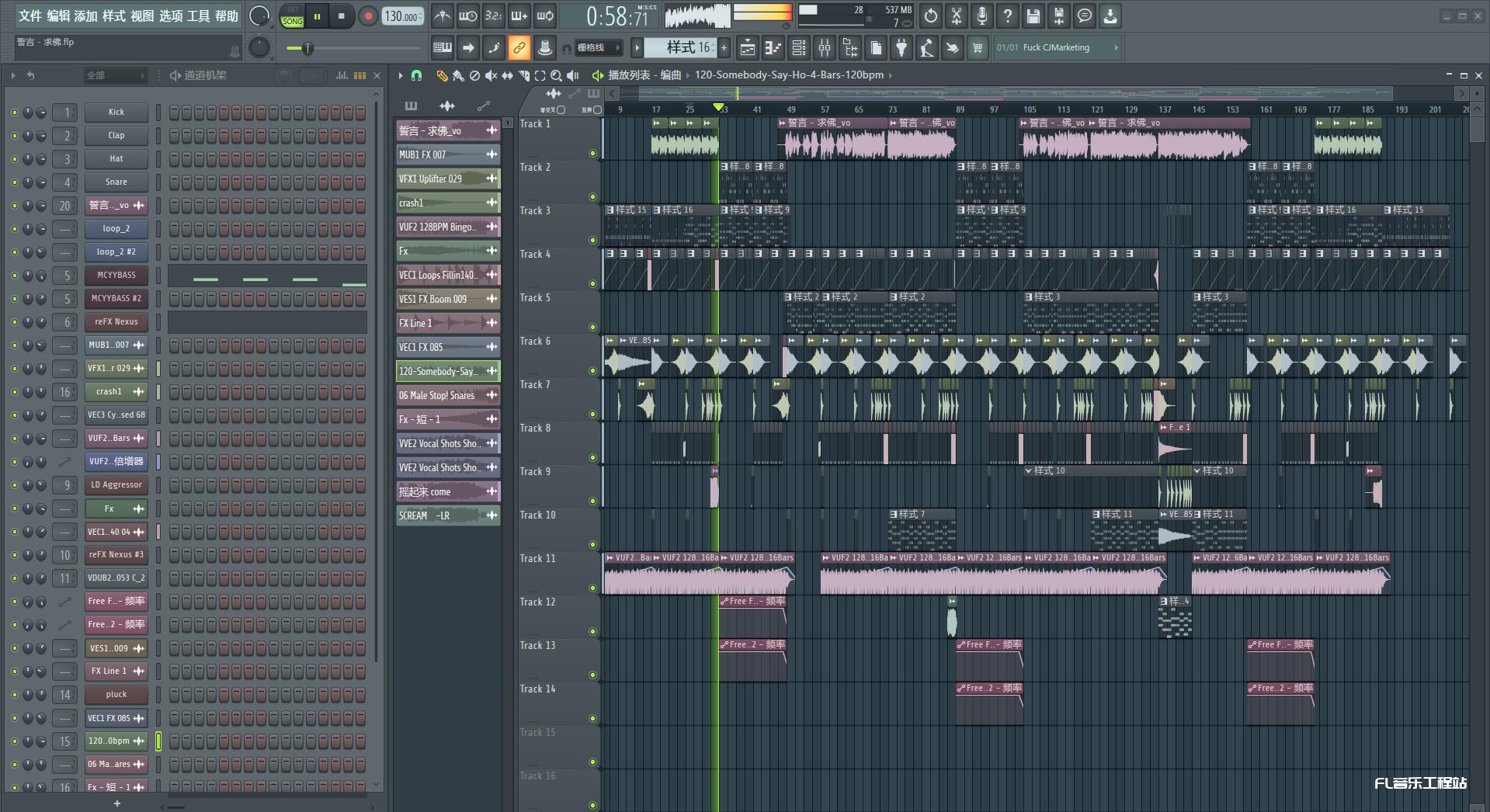1490x812 pixels.
Task: Select the delete tool in playlist toolbar
Action: click(474, 75)
